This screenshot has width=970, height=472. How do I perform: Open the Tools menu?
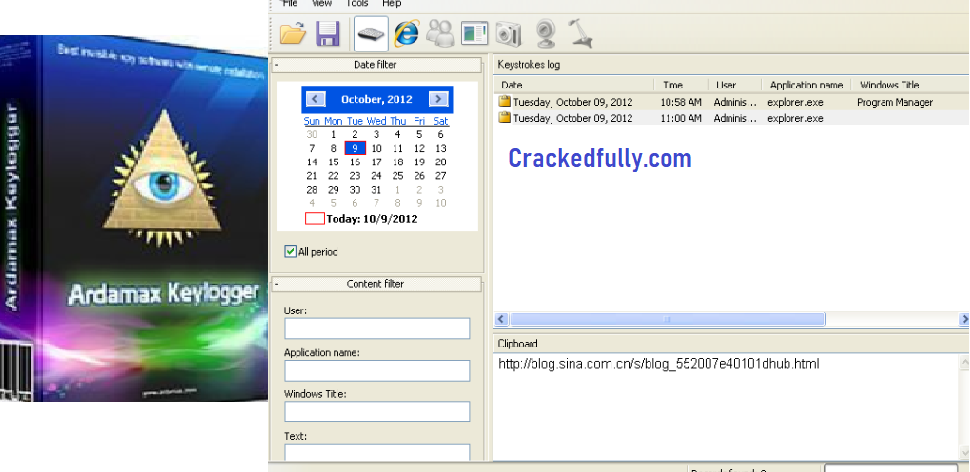(357, 3)
